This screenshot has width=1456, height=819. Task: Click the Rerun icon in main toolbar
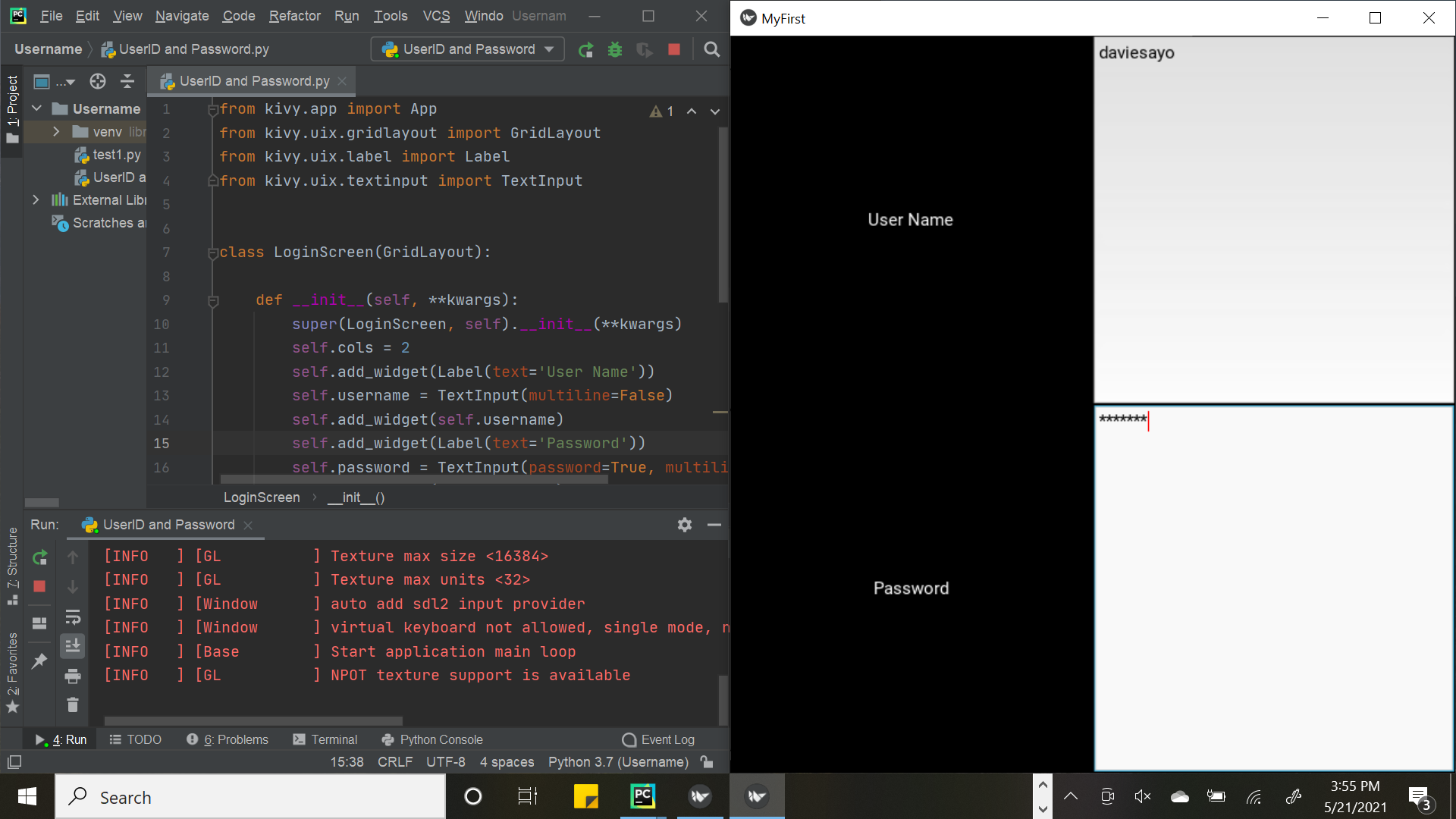click(585, 50)
